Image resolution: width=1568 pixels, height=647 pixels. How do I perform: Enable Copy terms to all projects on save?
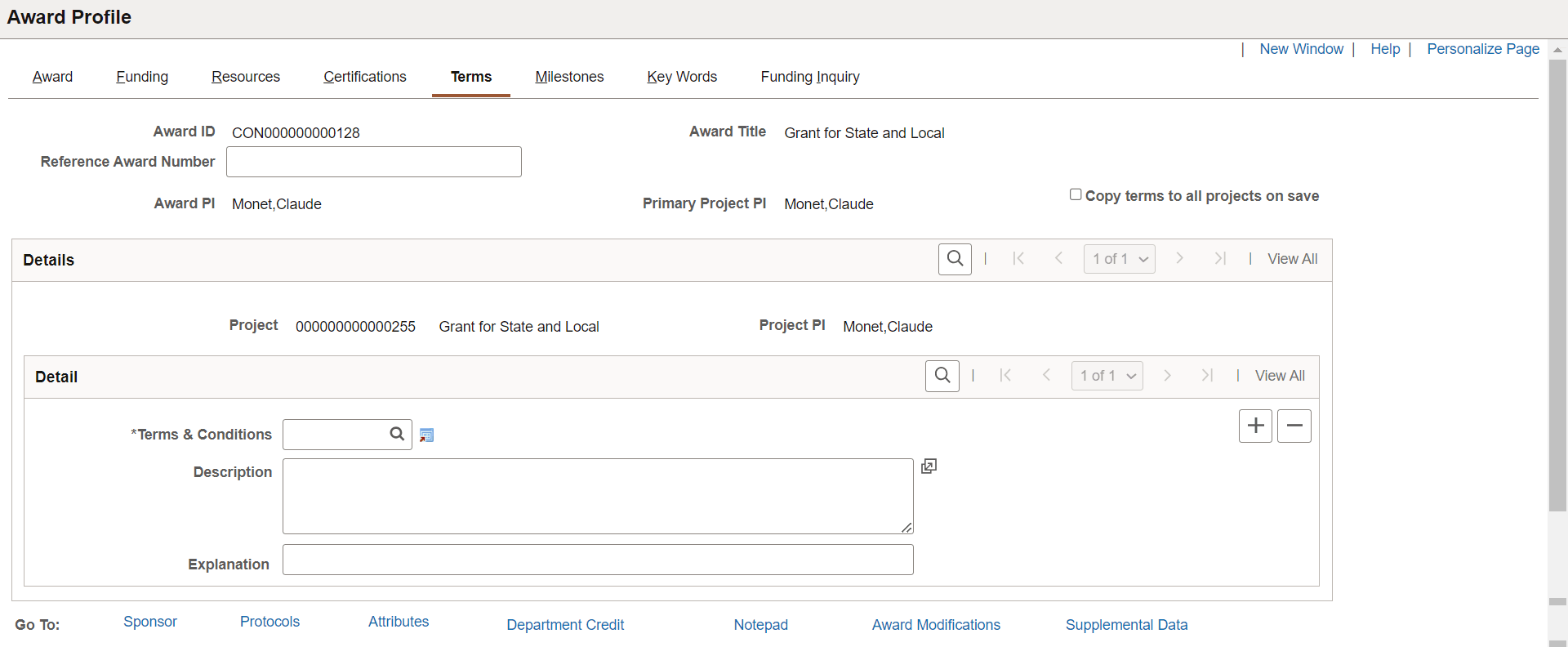(1076, 194)
